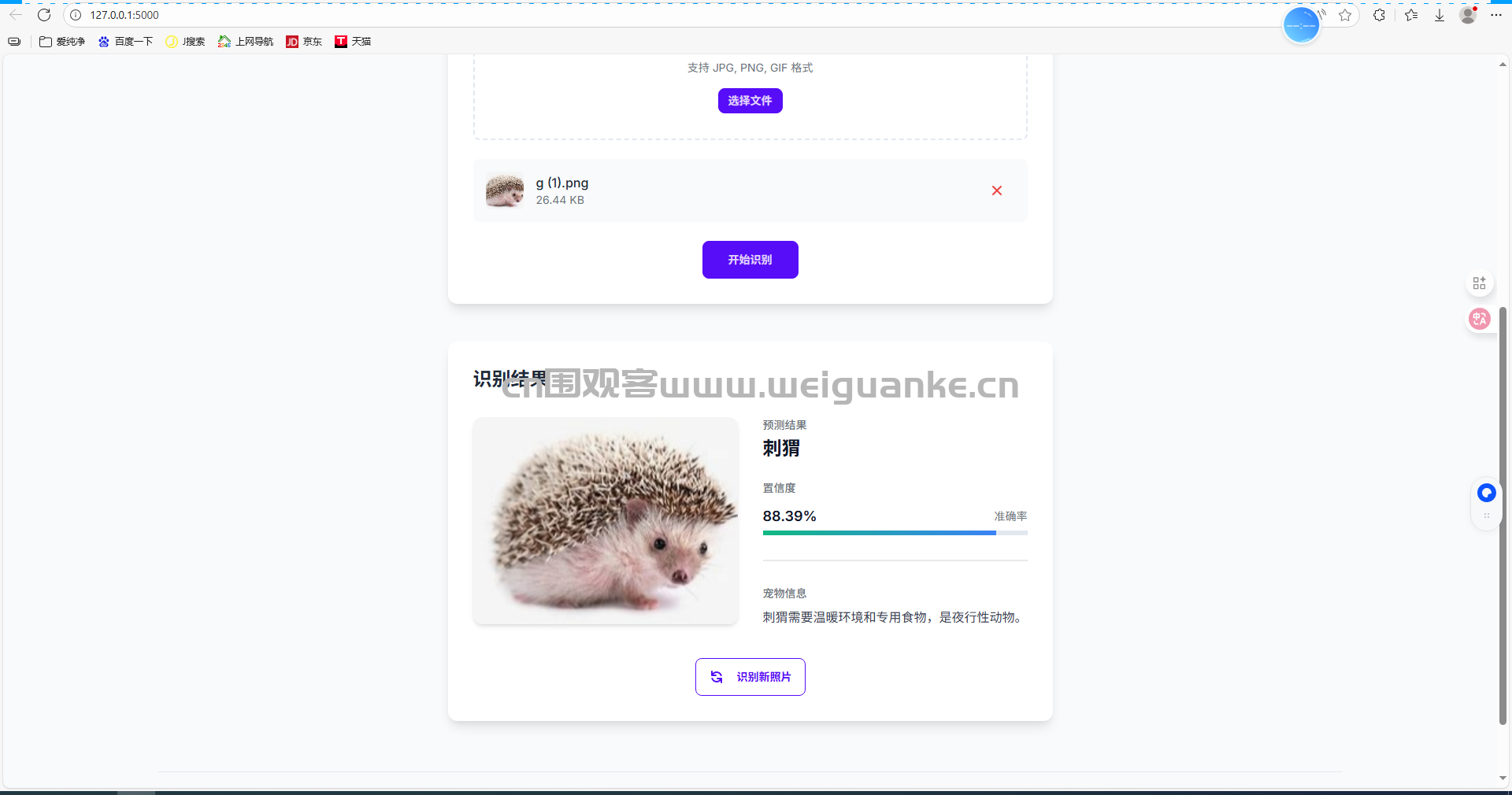Image resolution: width=1512 pixels, height=795 pixels.
Task: Click the blue floating chat bubble icon
Action: click(x=1487, y=493)
